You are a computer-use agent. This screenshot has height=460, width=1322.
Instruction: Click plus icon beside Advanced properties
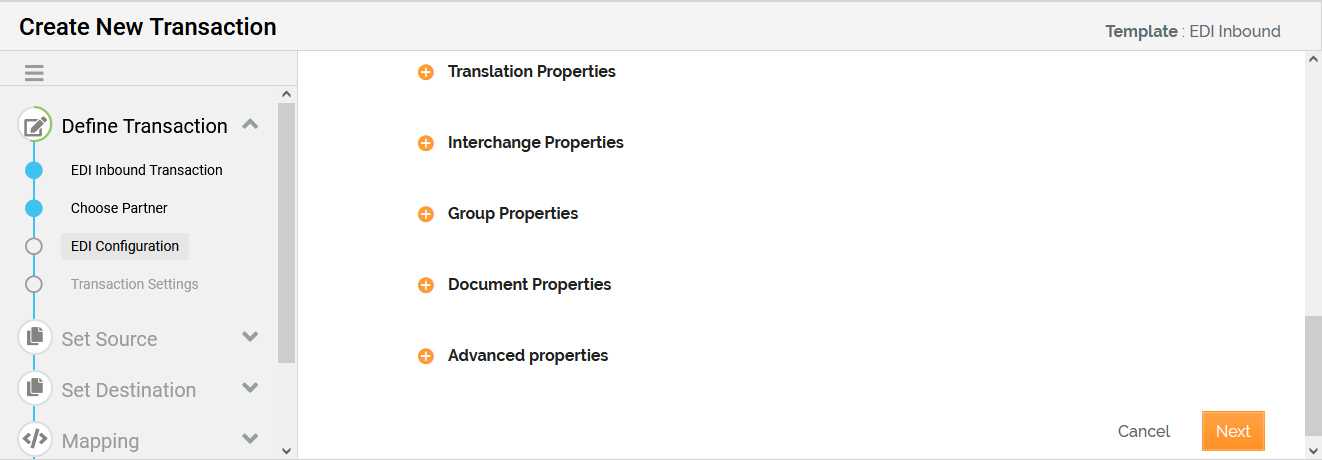coord(426,356)
